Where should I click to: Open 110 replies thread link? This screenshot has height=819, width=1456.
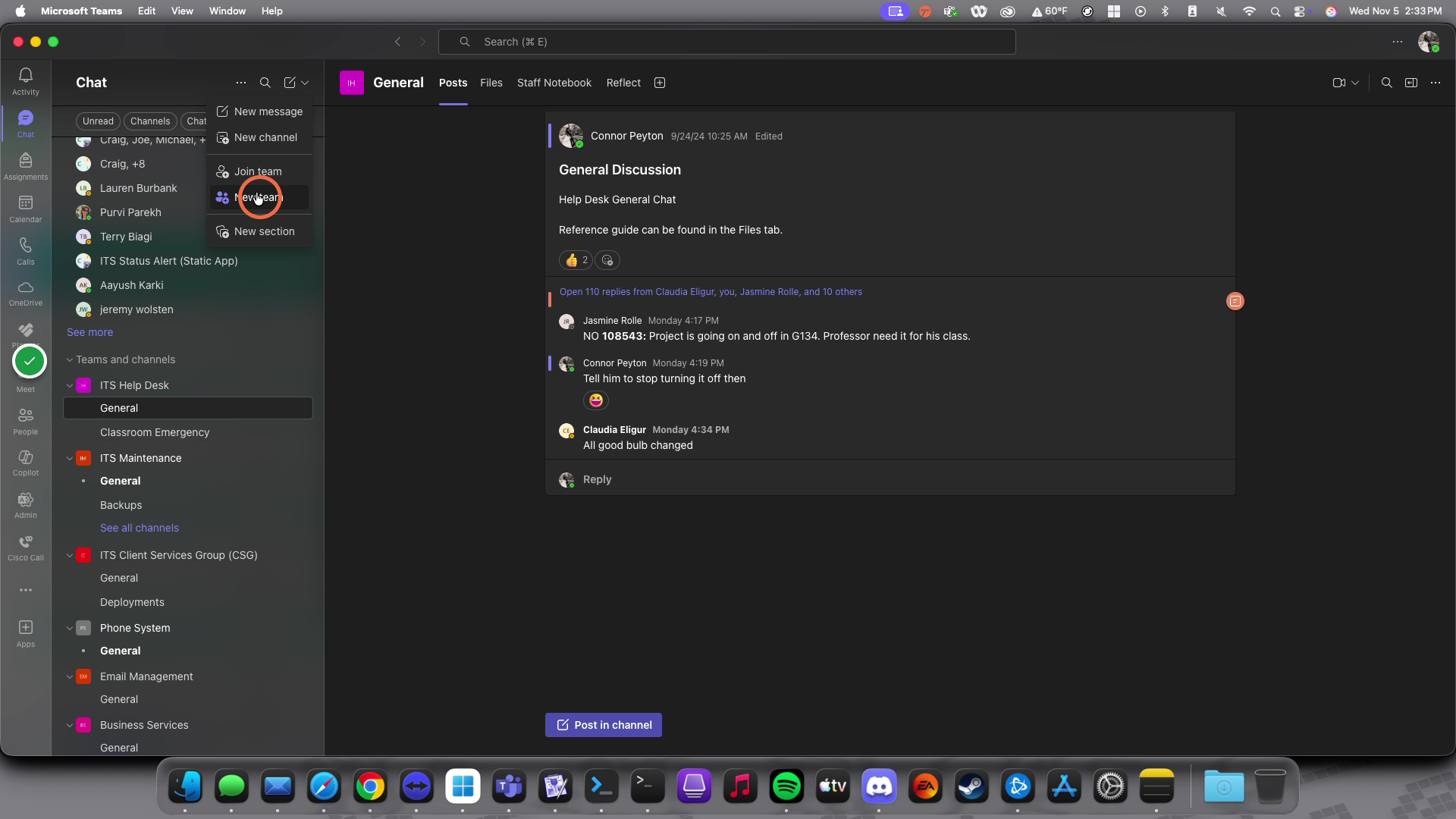tap(711, 292)
